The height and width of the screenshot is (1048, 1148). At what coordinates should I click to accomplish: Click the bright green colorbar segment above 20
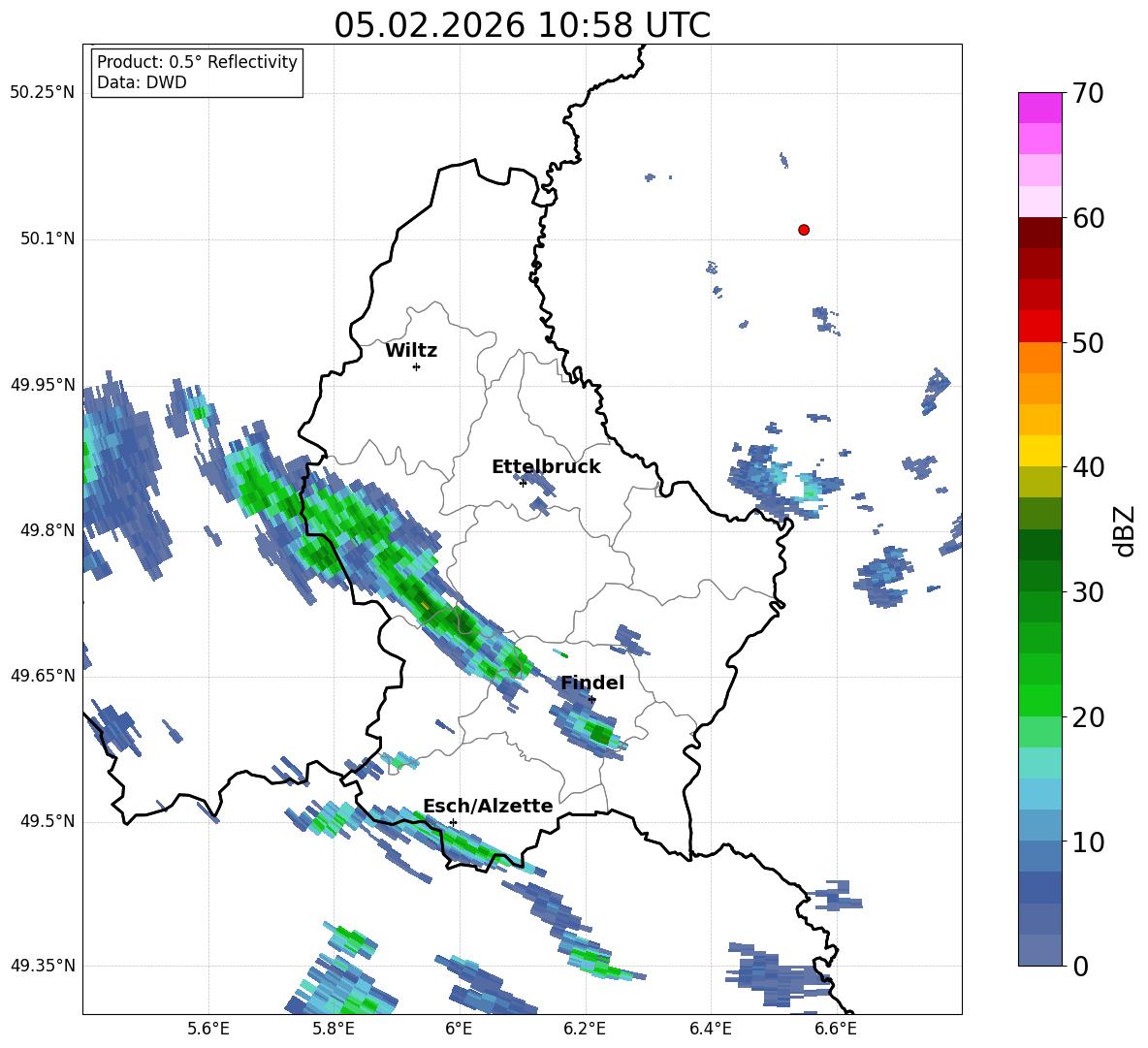tap(1039, 700)
